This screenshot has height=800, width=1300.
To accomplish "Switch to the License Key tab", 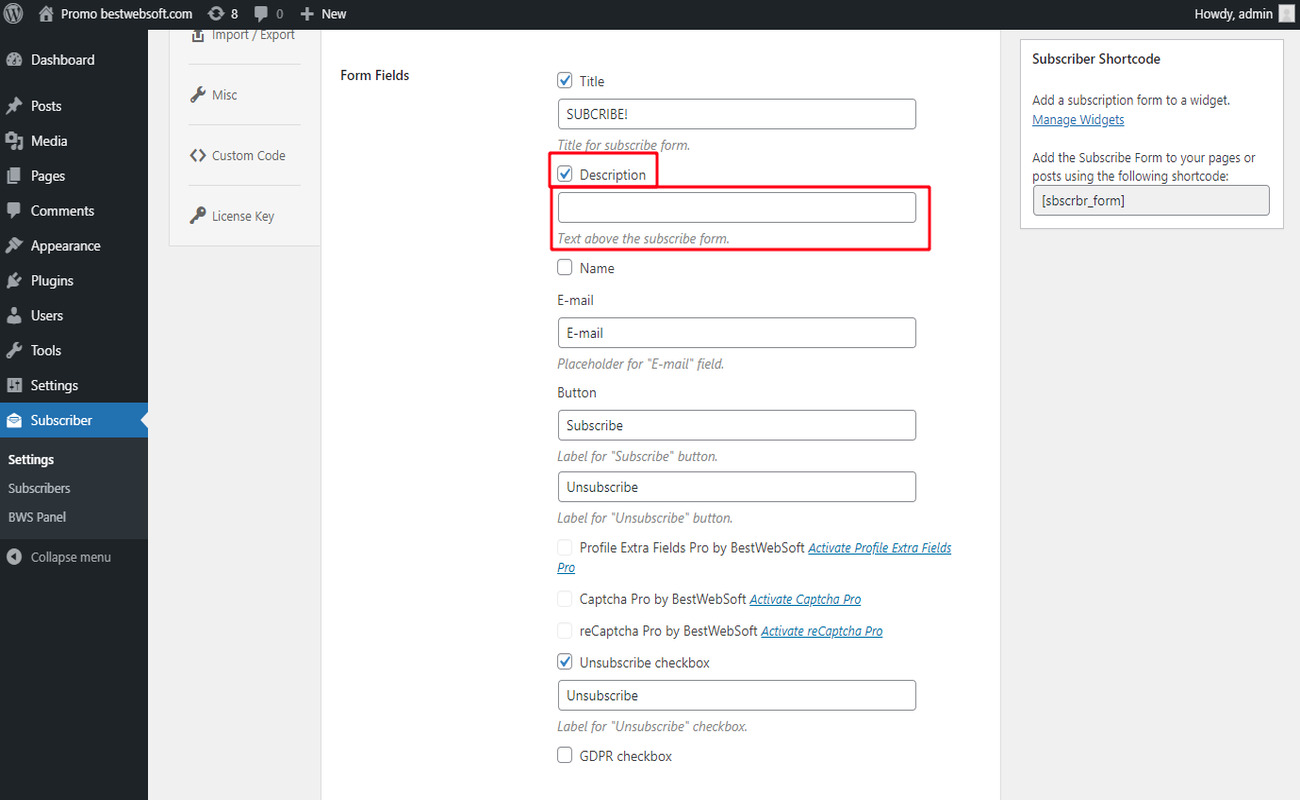I will pyautogui.click(x=244, y=216).
